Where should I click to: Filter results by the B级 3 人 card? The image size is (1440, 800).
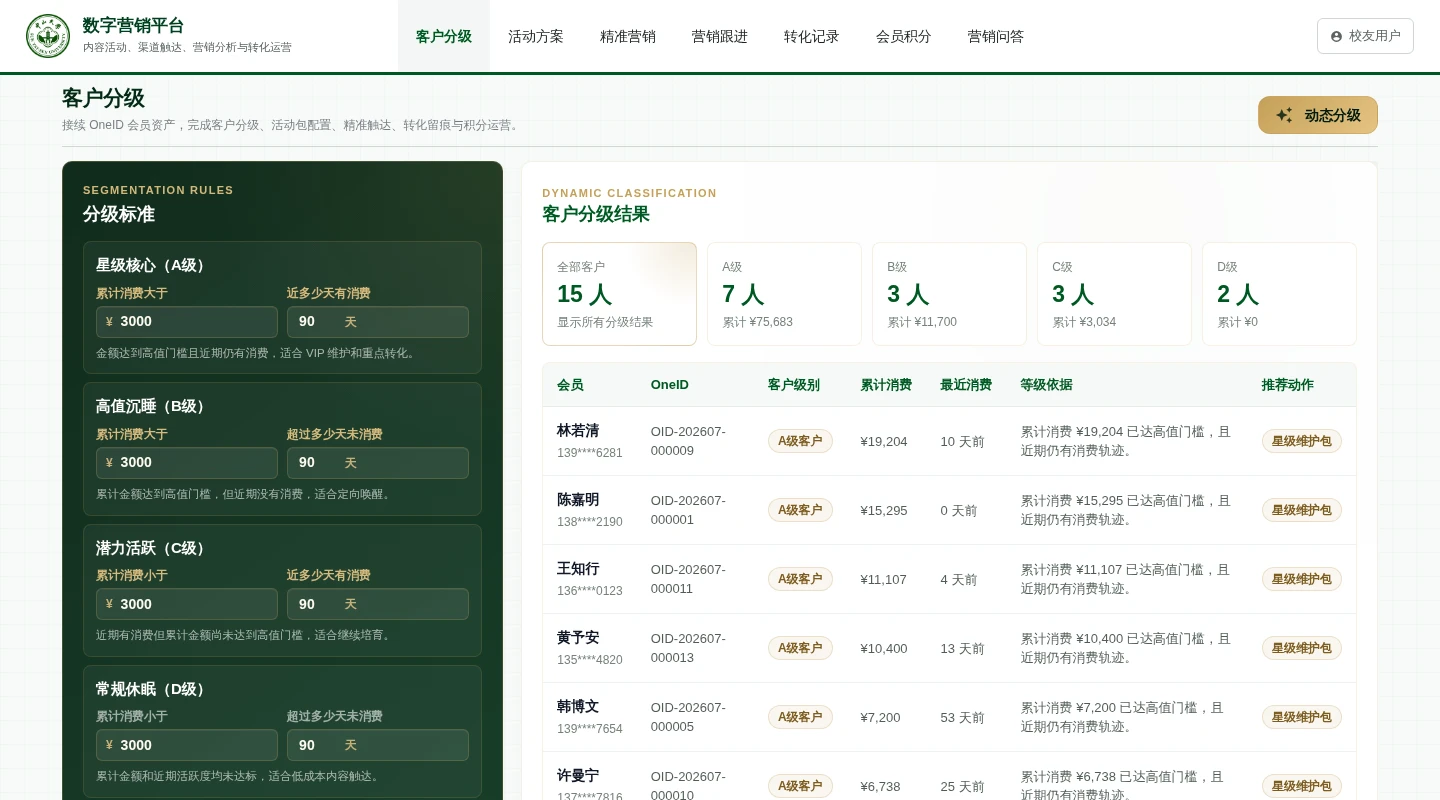[x=950, y=294]
